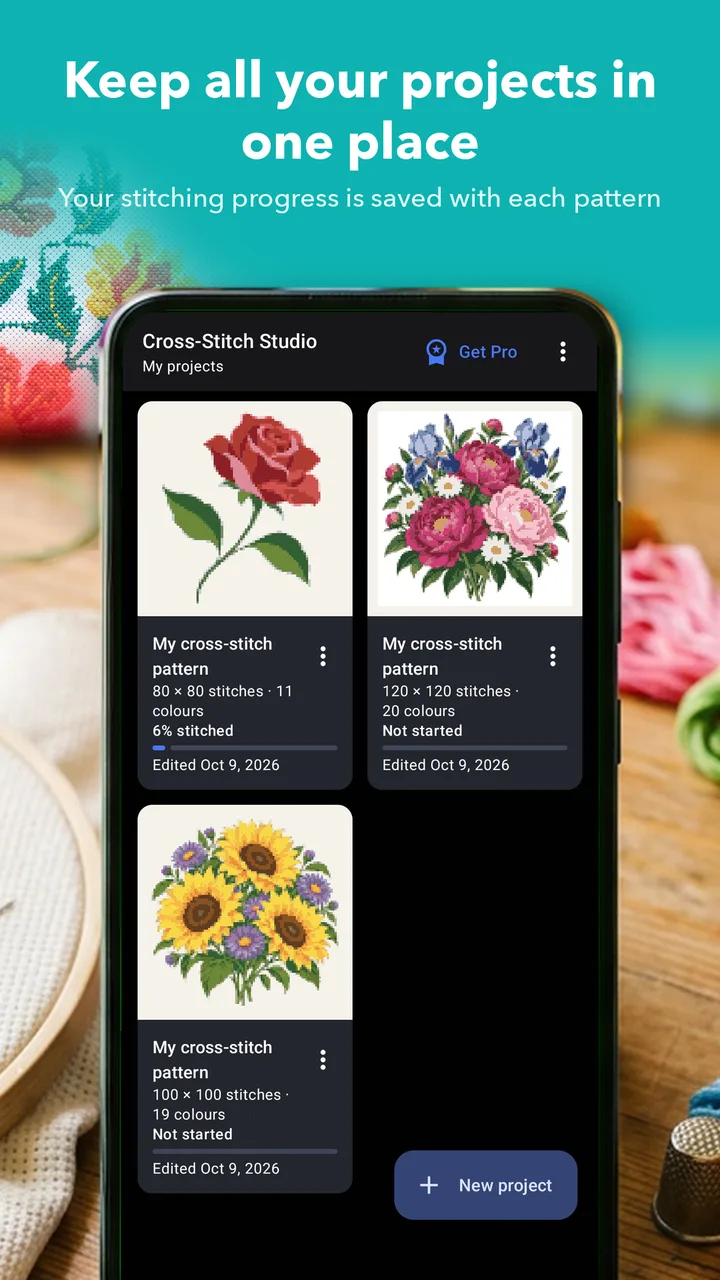Select the Cross-Stitch Studio title

230,341
